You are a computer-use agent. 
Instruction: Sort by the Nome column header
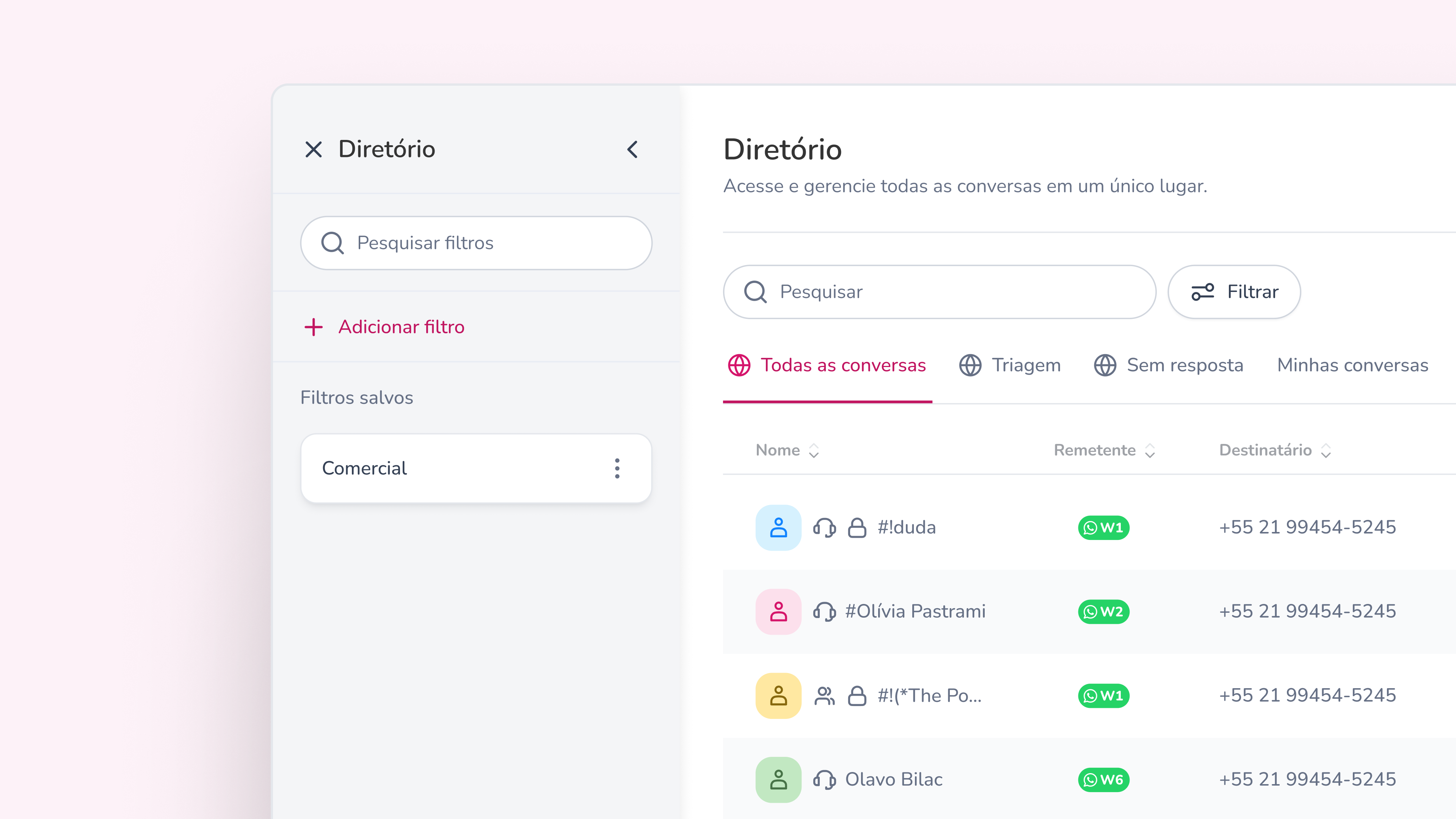(x=788, y=450)
